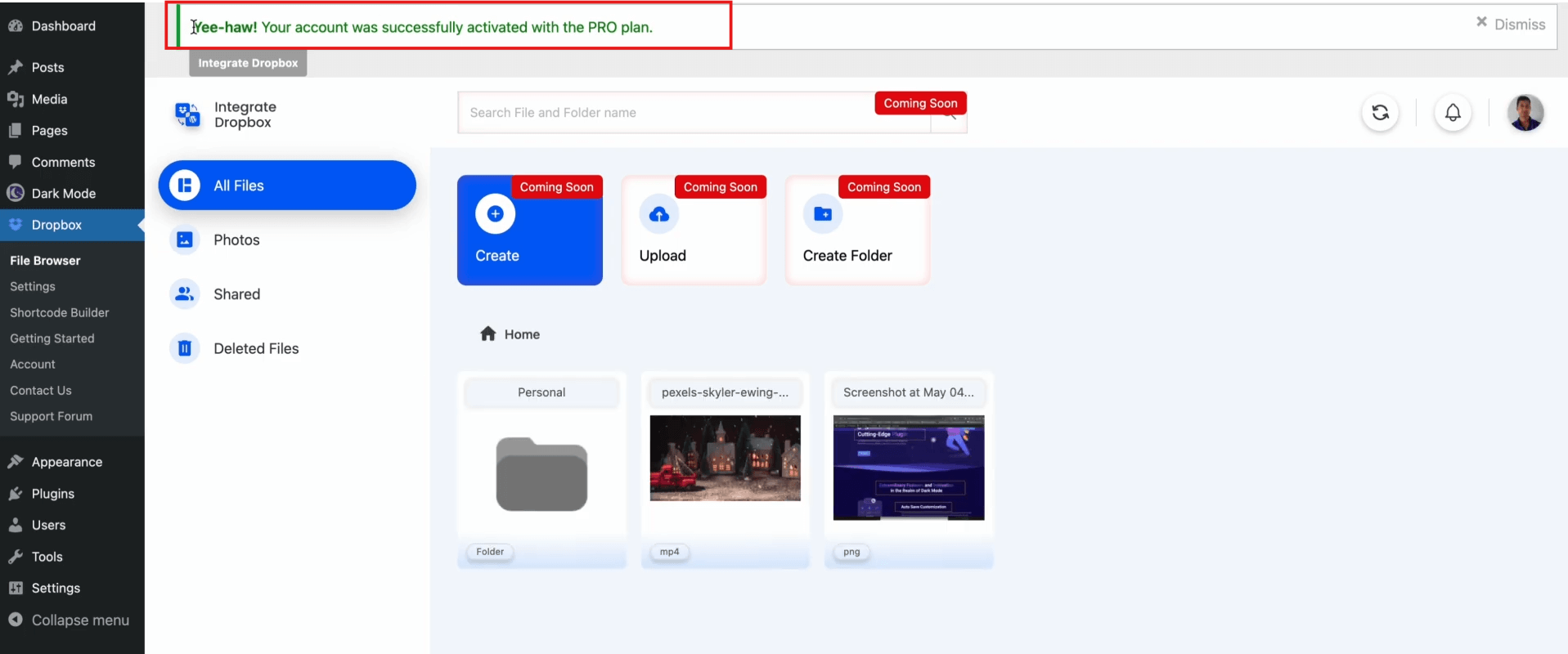Viewport: 1568px width, 654px height.
Task: Go to Account submenu link
Action: tap(33, 365)
